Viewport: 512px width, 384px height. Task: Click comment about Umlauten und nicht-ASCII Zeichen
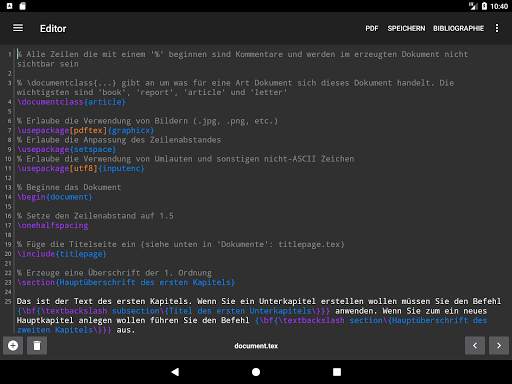click(185, 159)
